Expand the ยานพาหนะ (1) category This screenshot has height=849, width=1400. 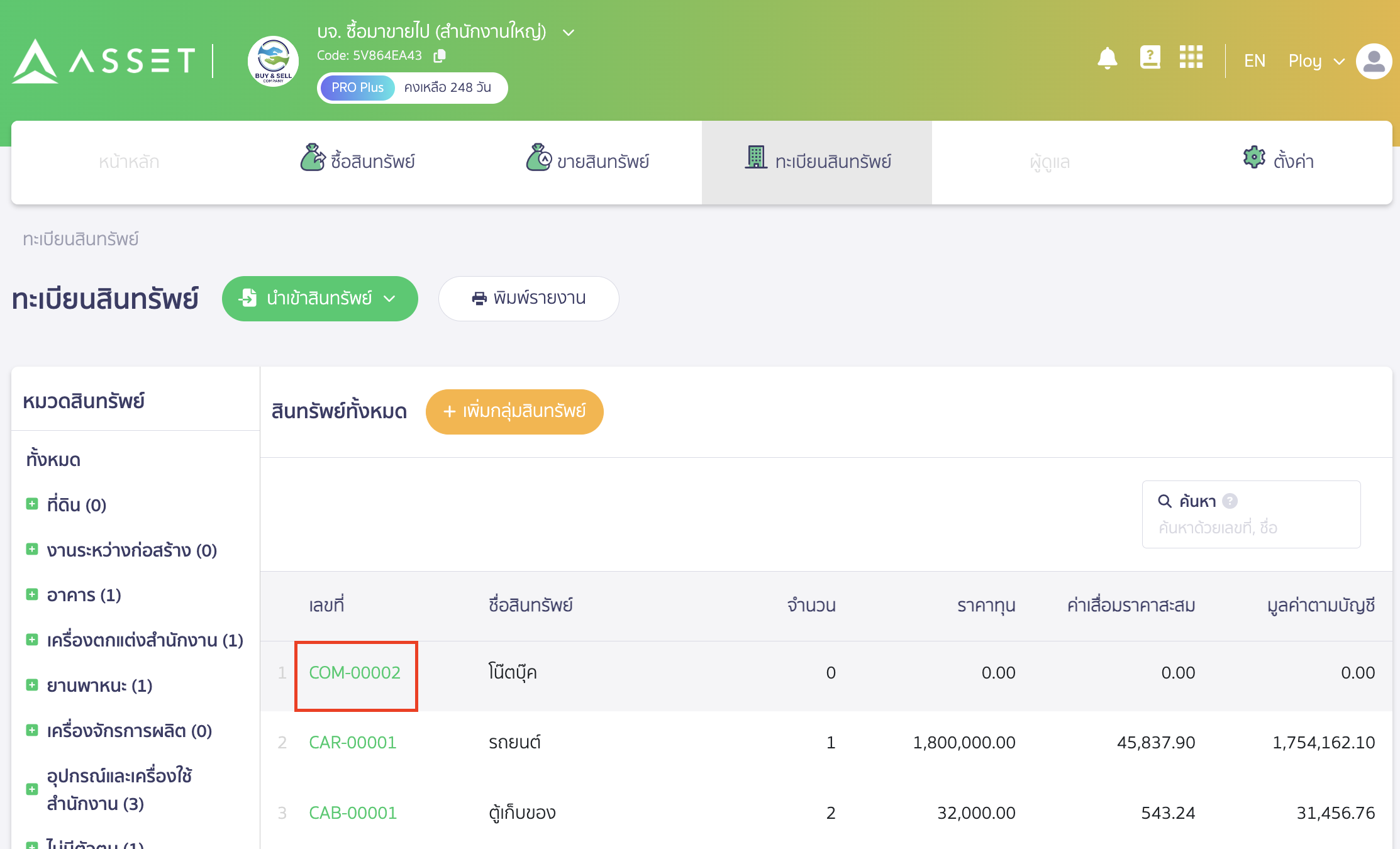pos(32,685)
